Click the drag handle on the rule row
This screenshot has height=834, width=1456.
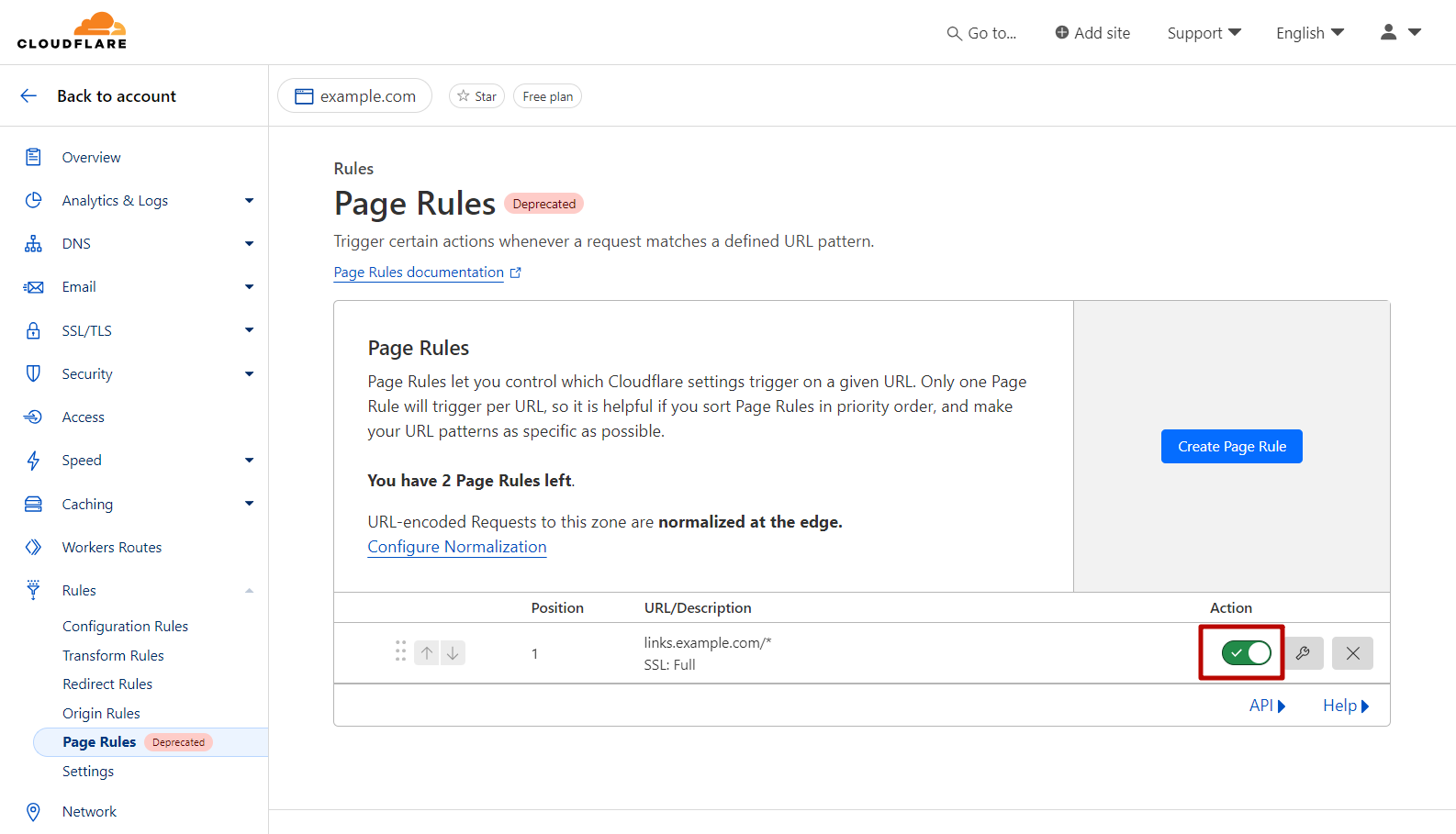click(400, 651)
